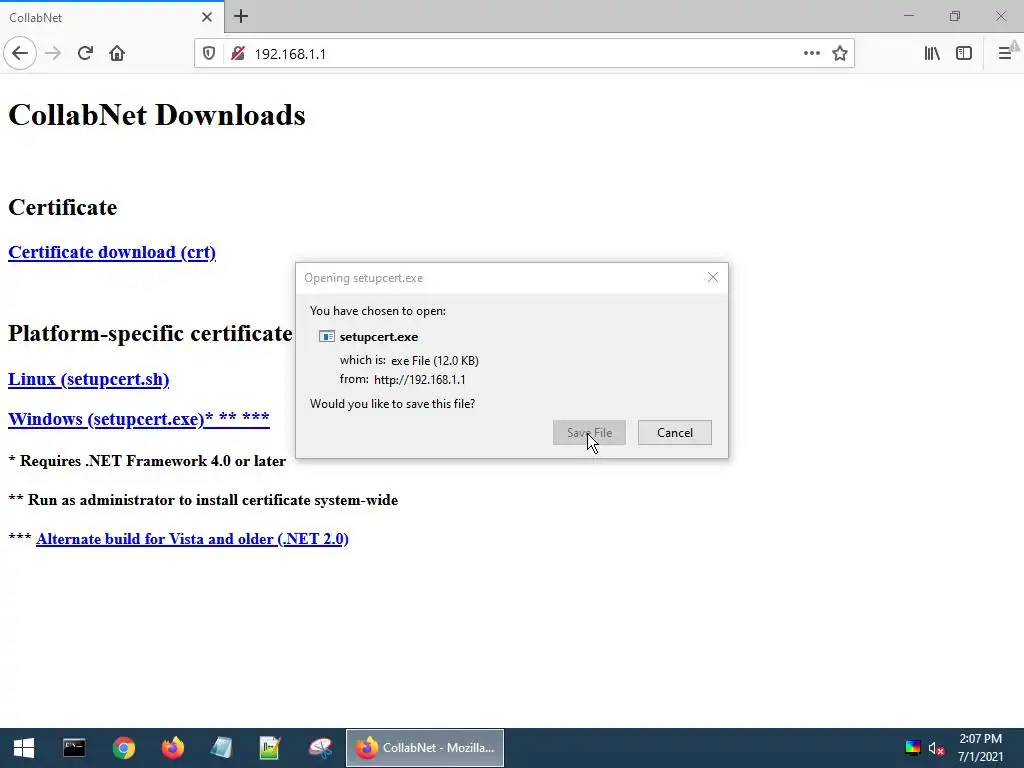Viewport: 1024px width, 768px height.
Task: Toggle the sidebar view icon
Action: click(964, 54)
